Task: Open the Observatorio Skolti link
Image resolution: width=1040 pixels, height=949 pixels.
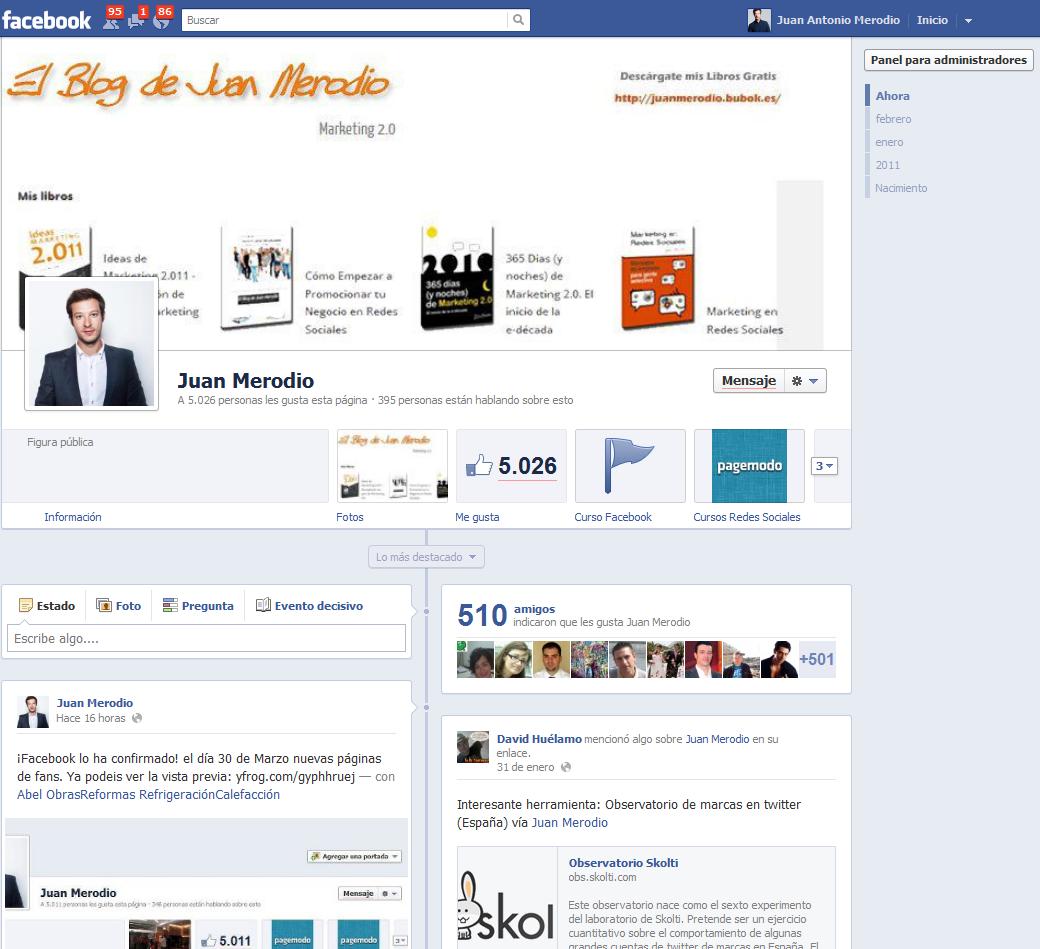Action: pyautogui.click(x=623, y=863)
